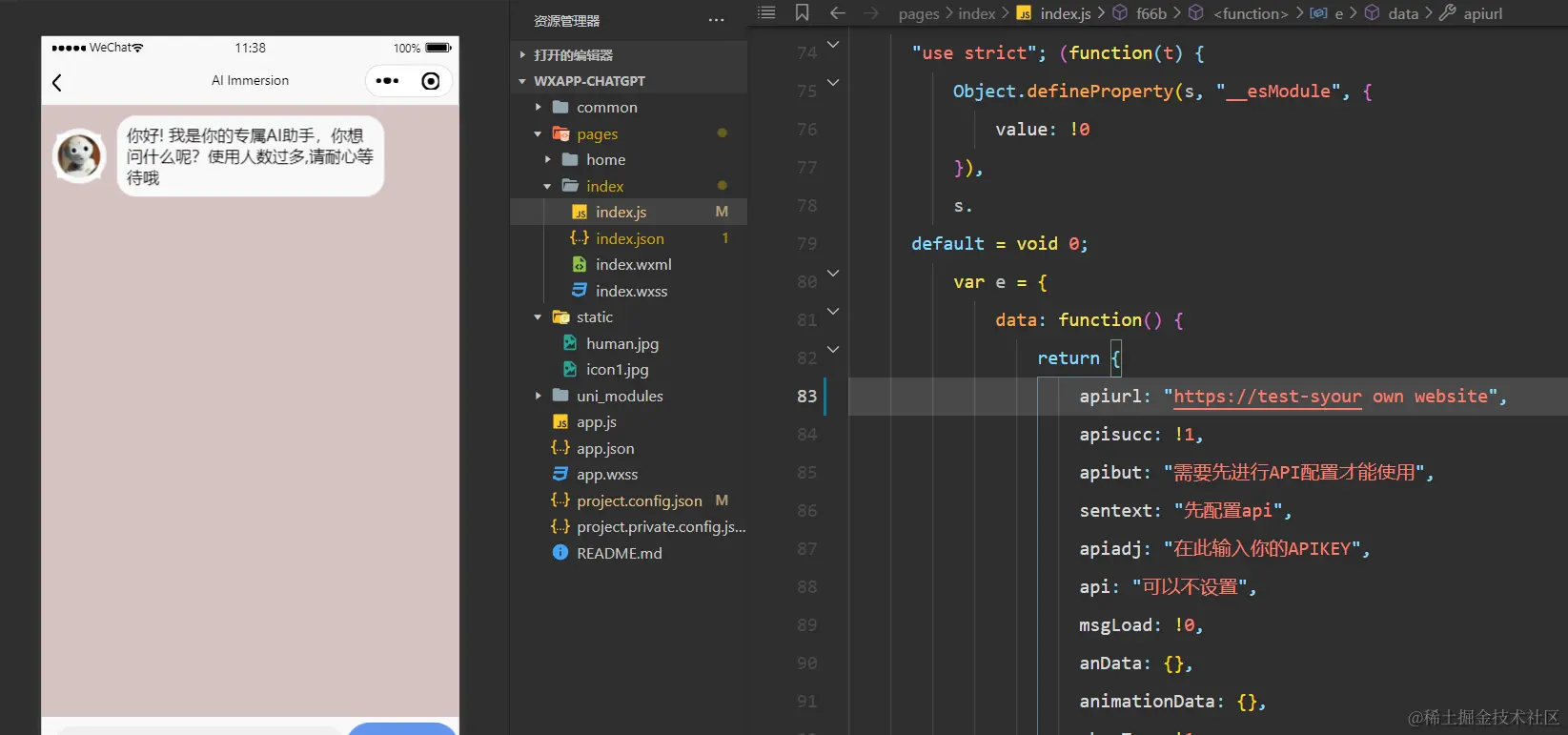Viewport: 1568px width, 735px height.
Task: Fold code at line 82 arrow
Action: pyautogui.click(x=833, y=349)
